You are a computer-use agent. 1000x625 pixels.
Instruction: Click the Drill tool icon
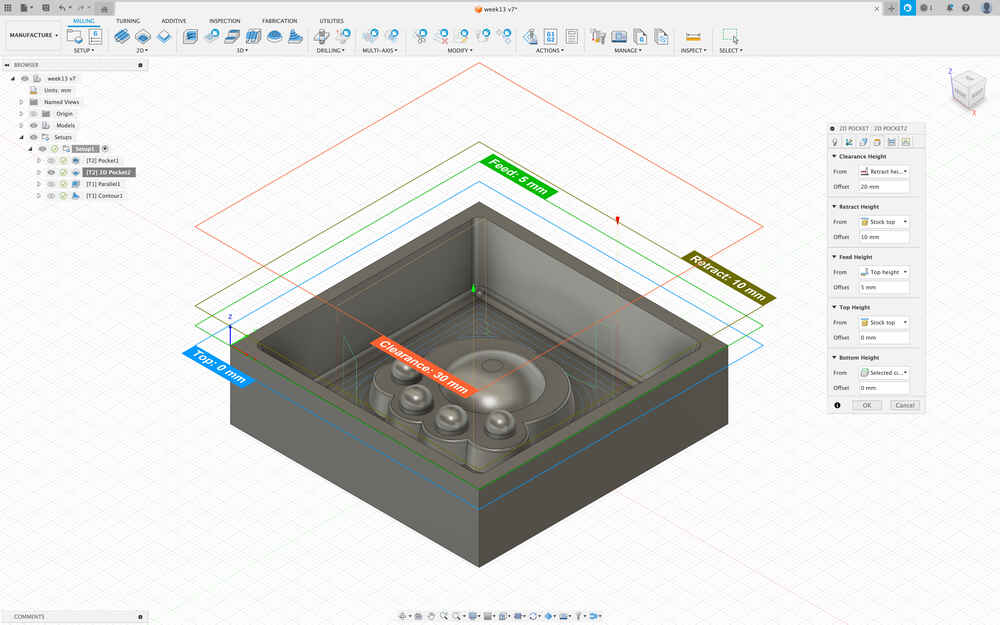tap(322, 36)
